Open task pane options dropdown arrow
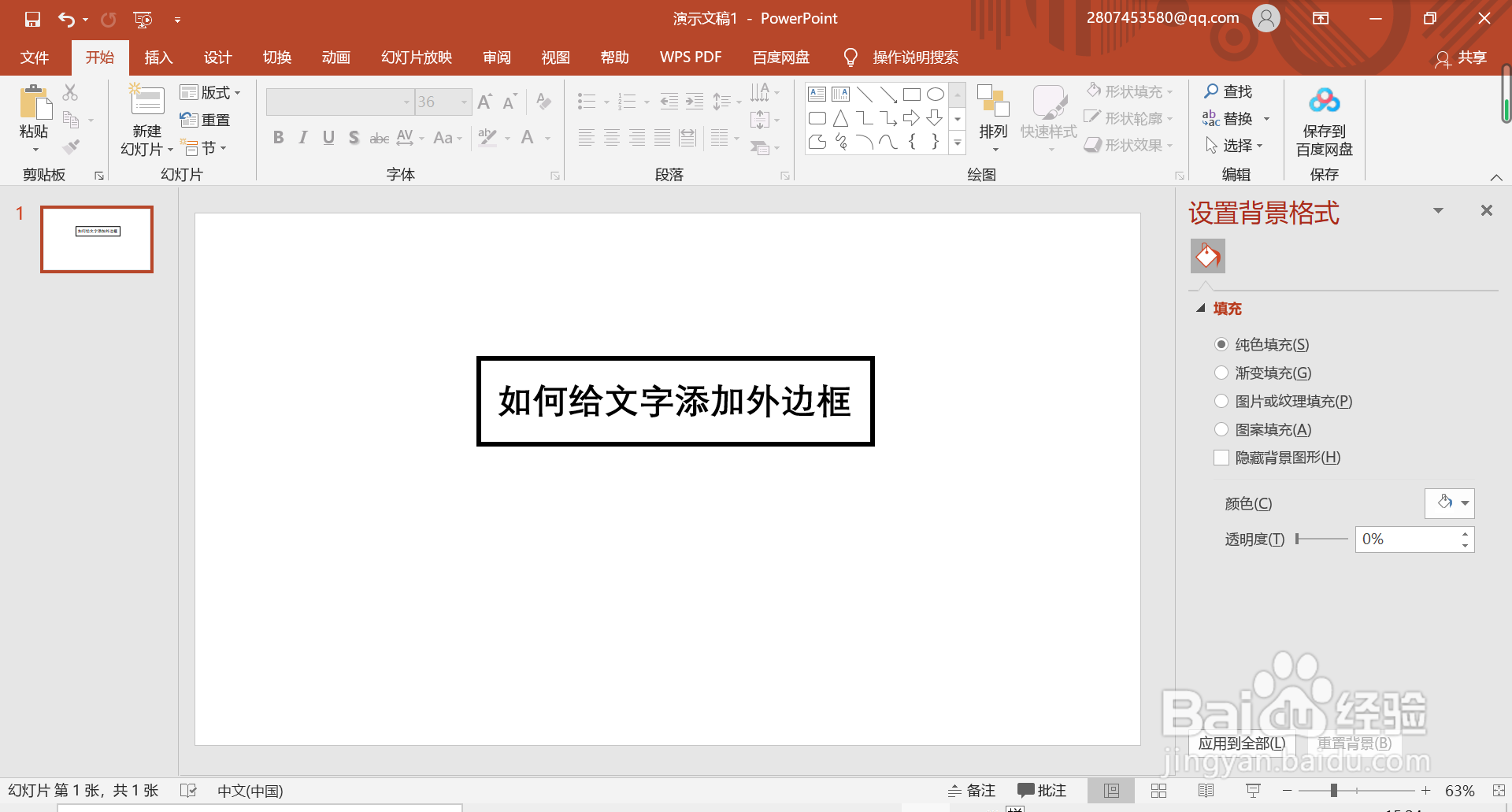The height and width of the screenshot is (812, 1512). pos(1438,210)
